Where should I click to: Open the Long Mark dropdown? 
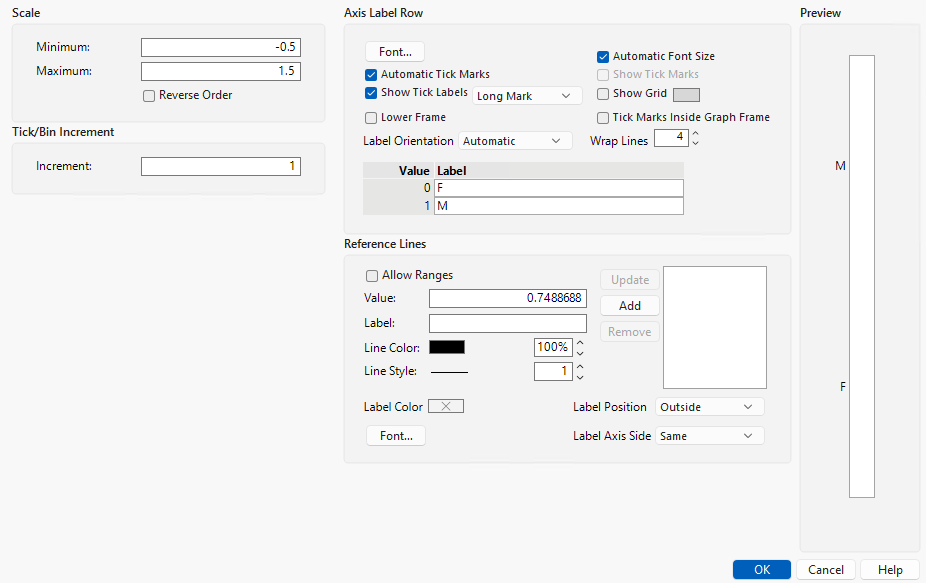click(527, 95)
